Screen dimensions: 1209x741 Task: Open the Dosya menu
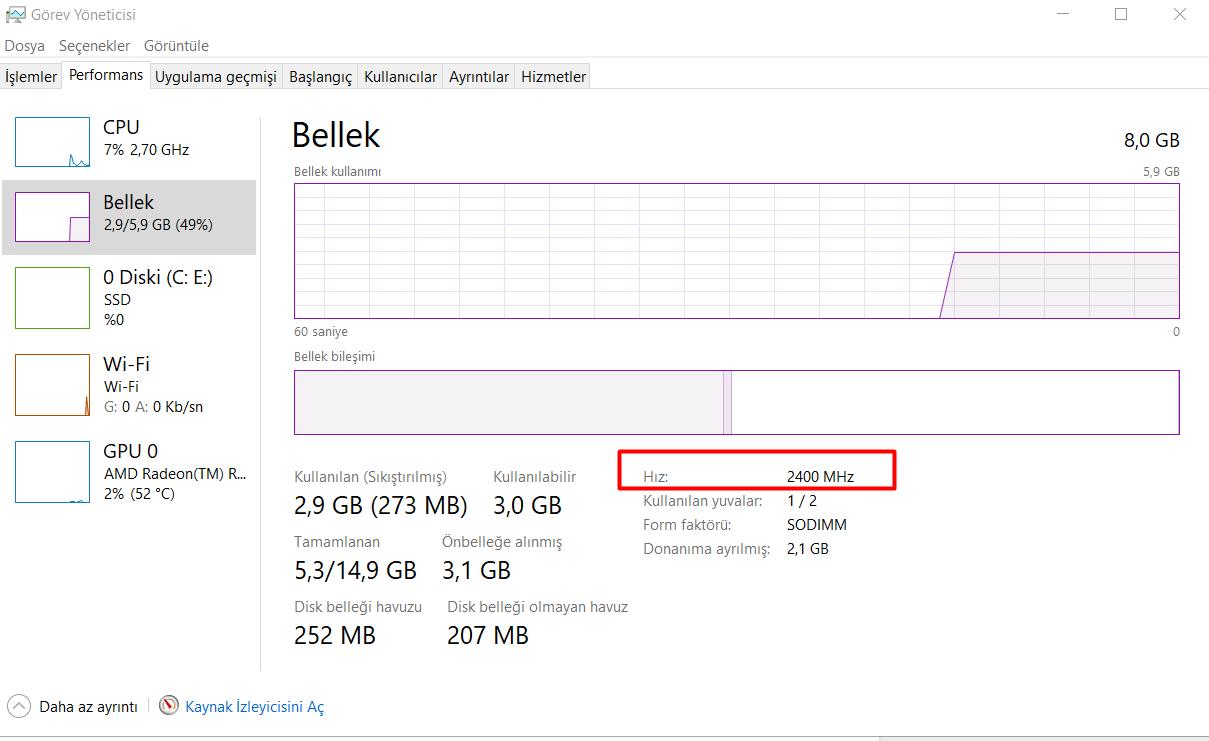(x=24, y=46)
